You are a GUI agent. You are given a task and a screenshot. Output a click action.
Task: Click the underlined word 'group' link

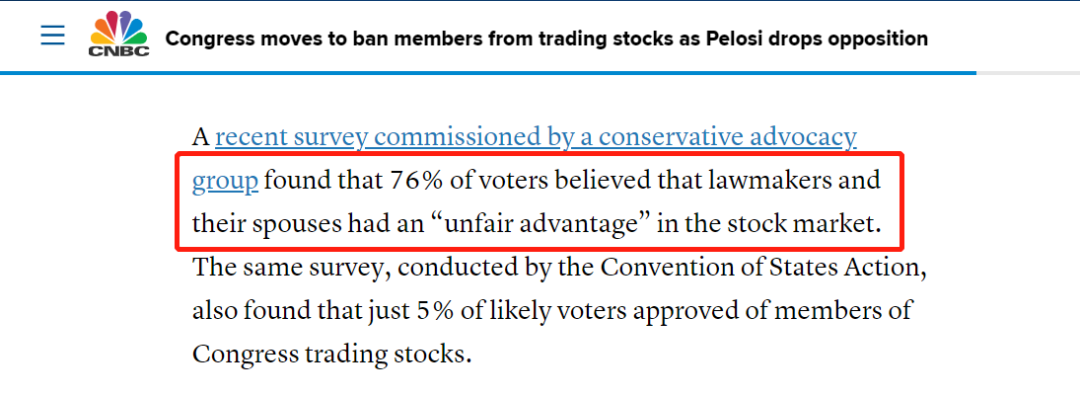pyautogui.click(x=225, y=181)
